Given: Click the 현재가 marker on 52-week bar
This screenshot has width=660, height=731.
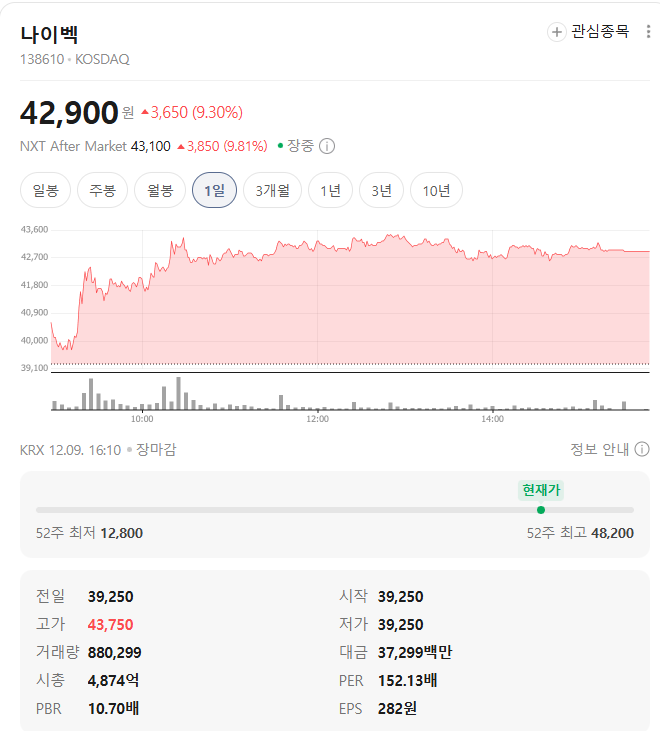Looking at the screenshot, I should [x=541, y=490].
